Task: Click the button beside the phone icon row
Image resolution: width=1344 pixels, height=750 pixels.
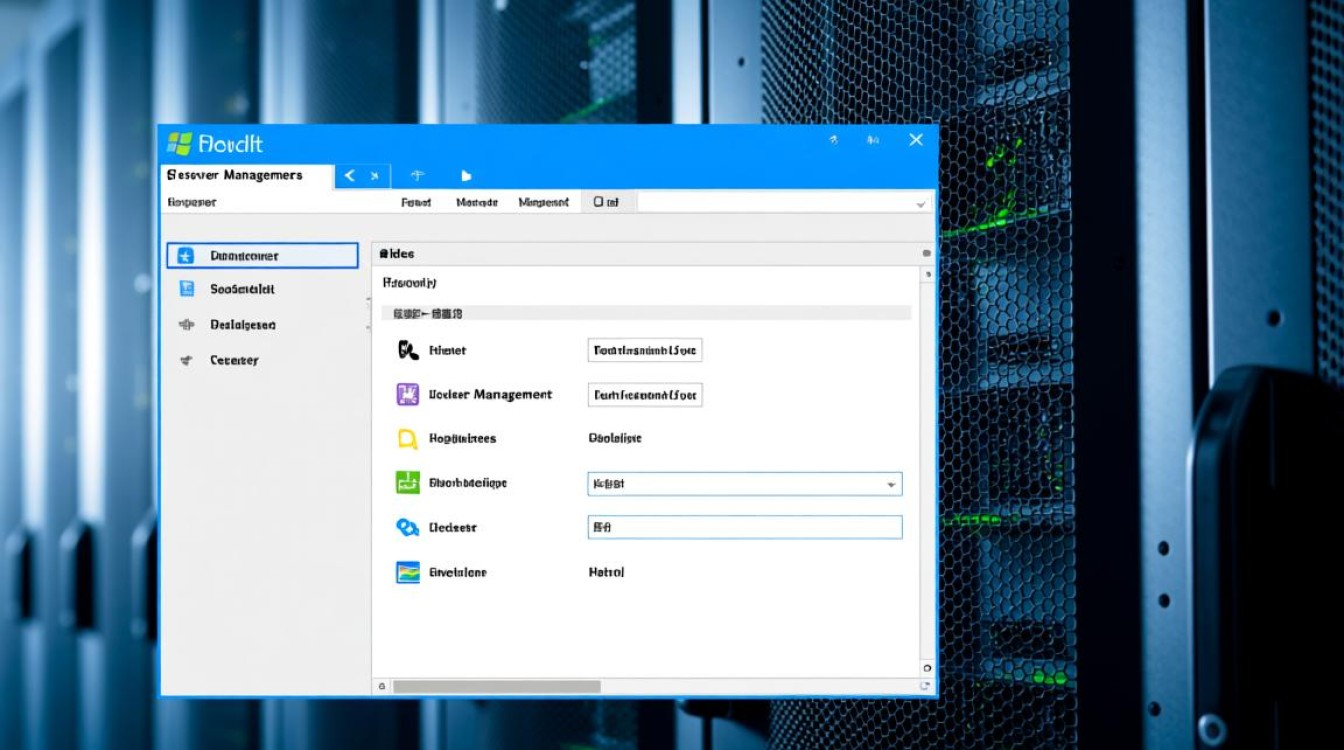Action: point(645,350)
